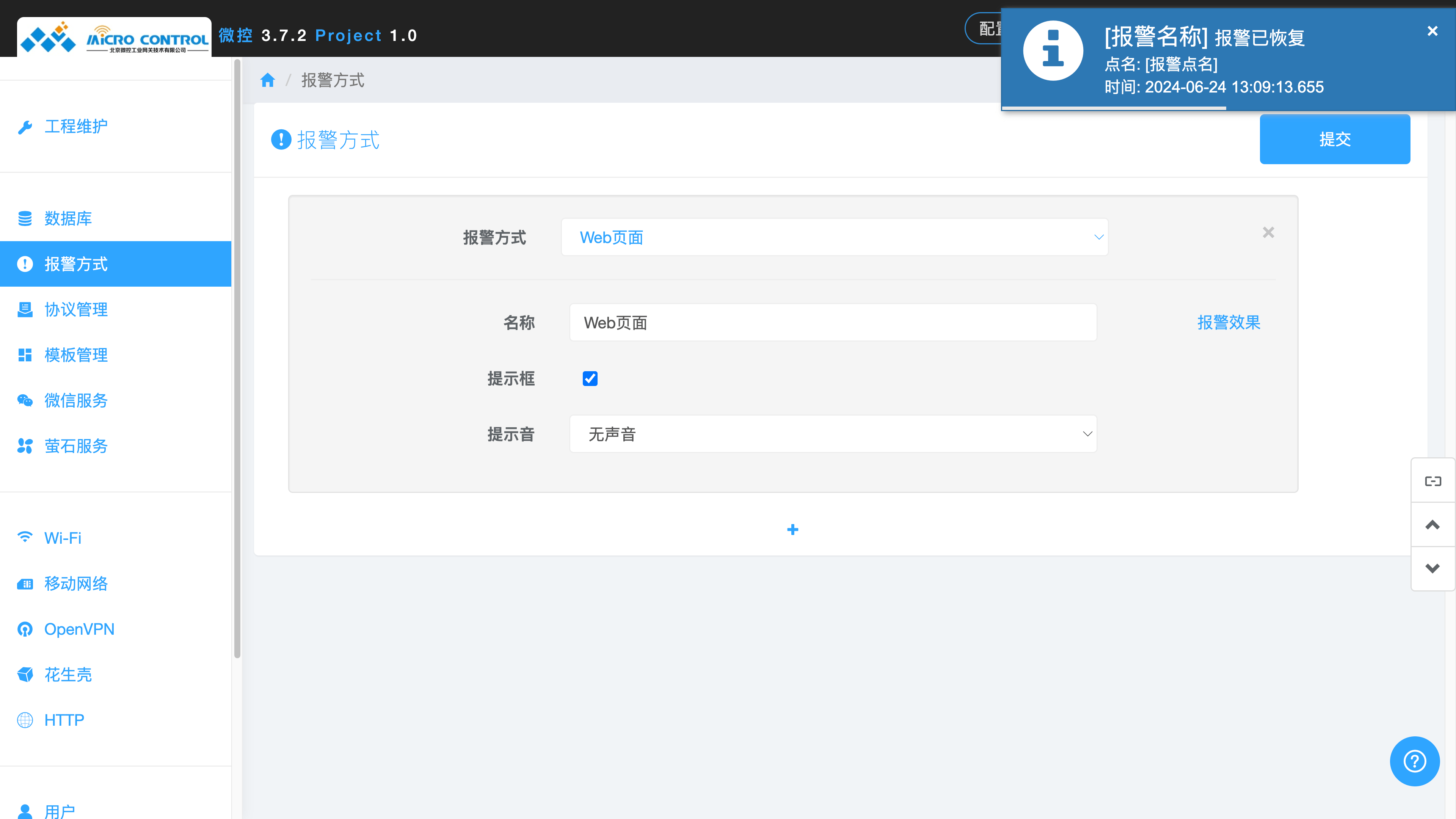Open the floating help question mark
The width and height of the screenshot is (1456, 819).
point(1414,761)
